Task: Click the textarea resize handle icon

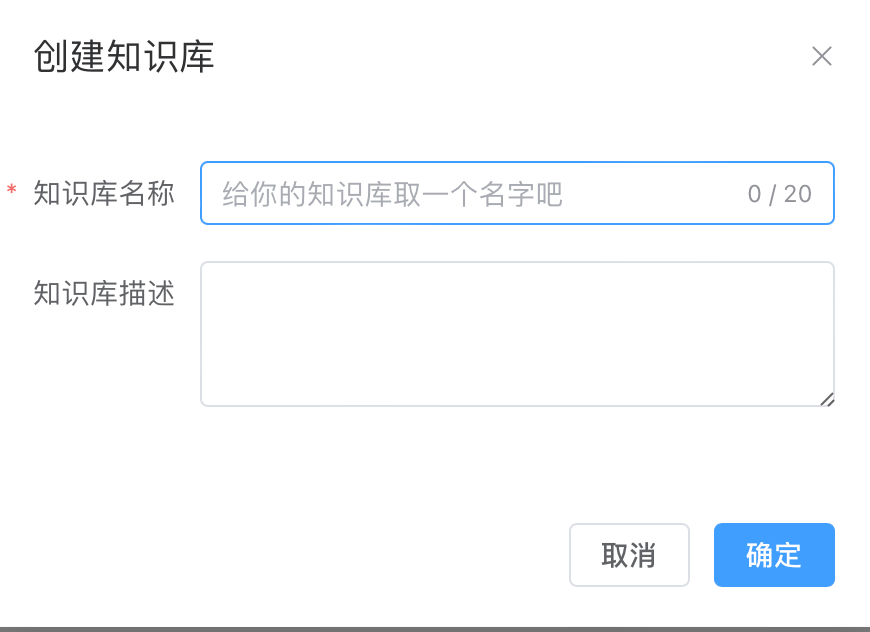Action: pos(827,399)
